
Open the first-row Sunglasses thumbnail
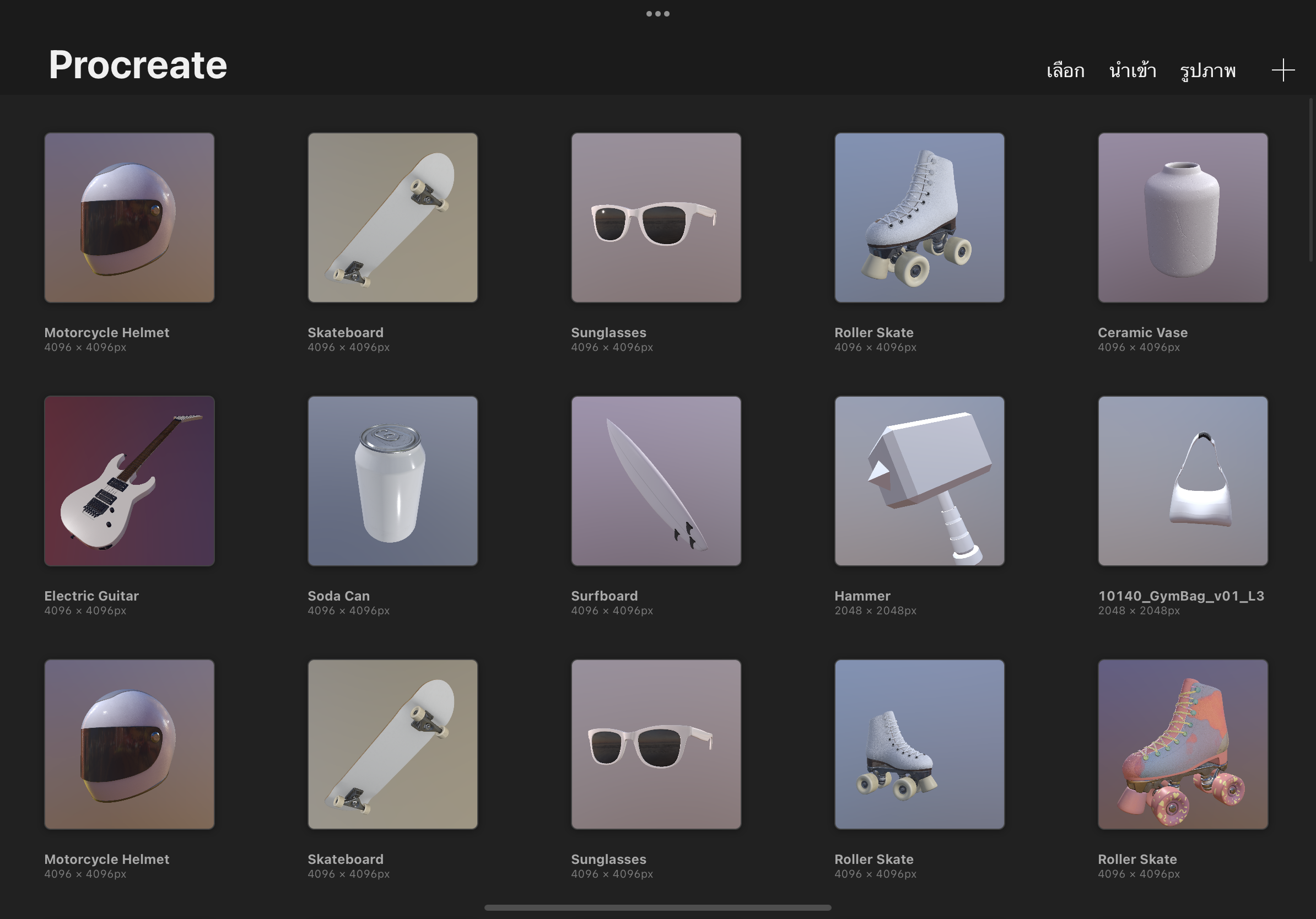[656, 218]
